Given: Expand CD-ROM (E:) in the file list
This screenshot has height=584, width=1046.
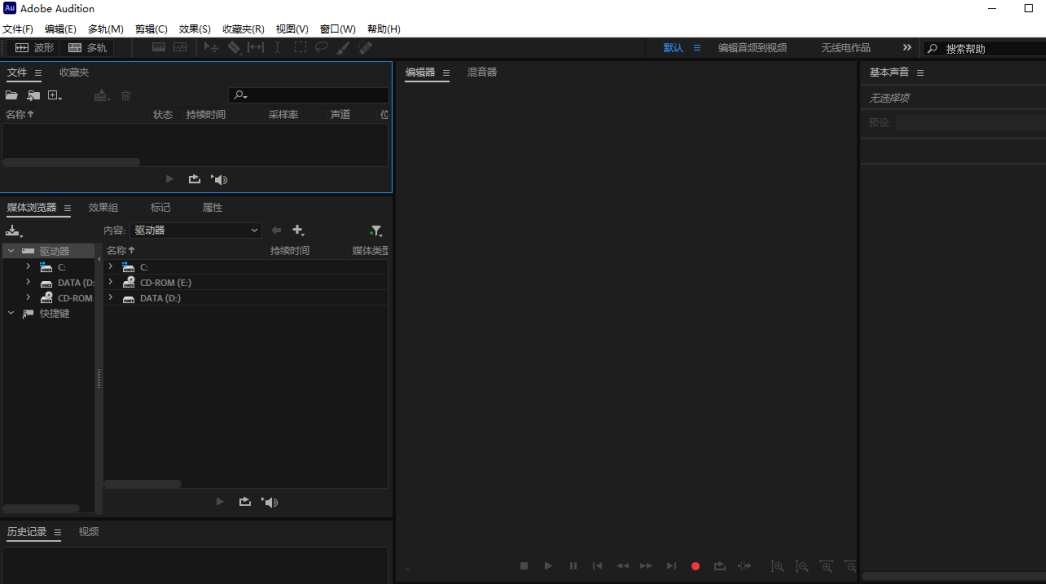Looking at the screenshot, I should click(111, 282).
